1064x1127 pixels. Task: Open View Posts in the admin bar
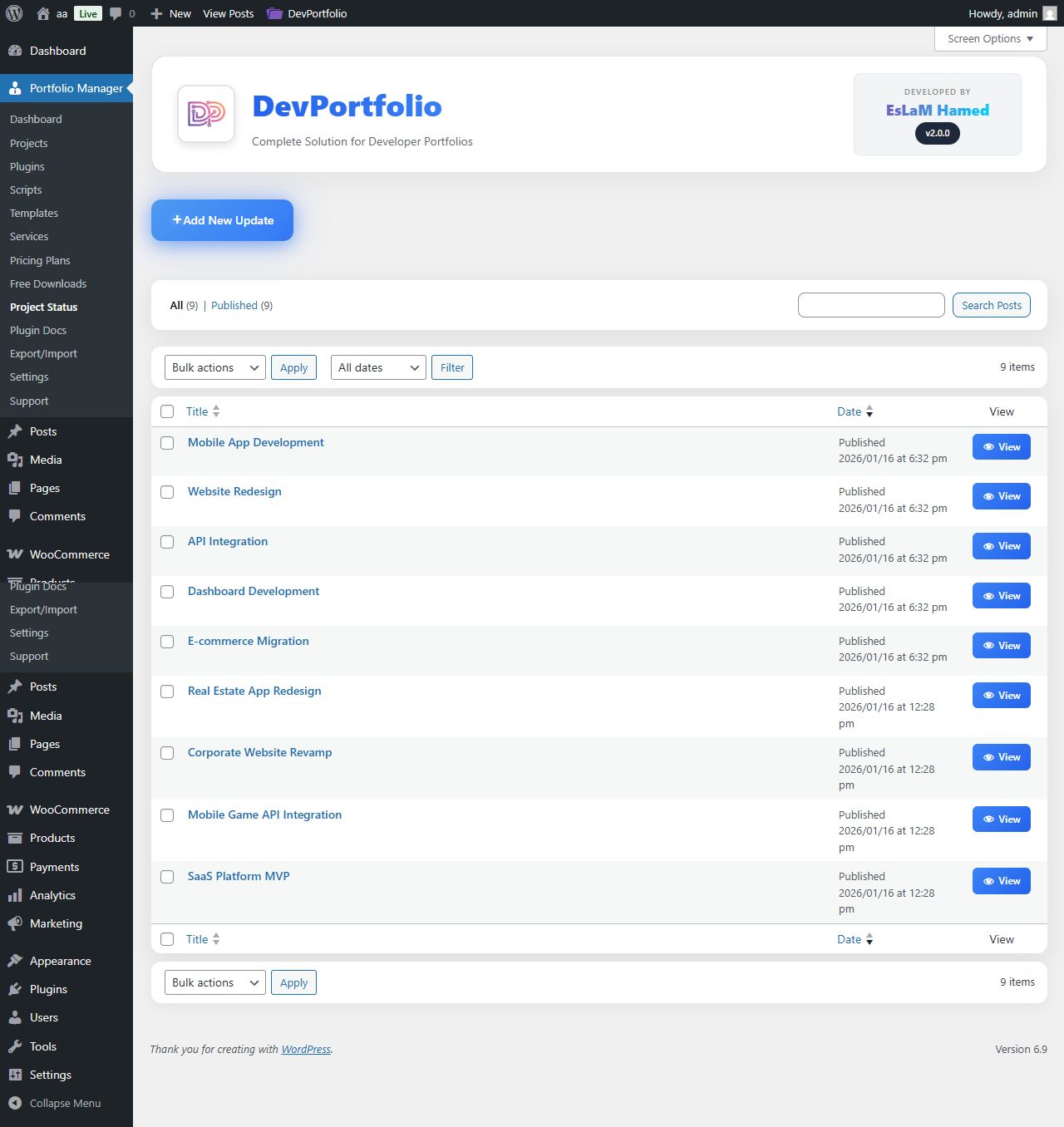(229, 13)
